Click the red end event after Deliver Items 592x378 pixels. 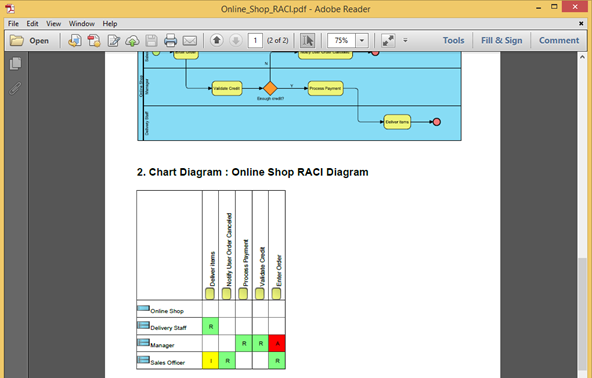(436, 122)
